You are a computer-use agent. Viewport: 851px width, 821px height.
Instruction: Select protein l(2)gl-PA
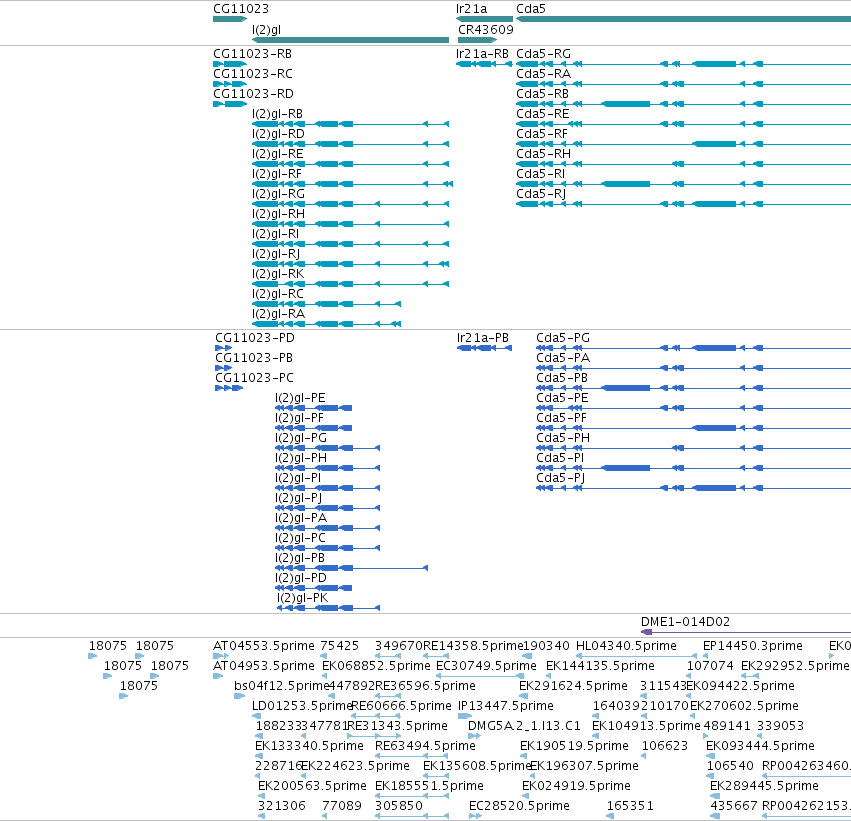click(x=301, y=518)
